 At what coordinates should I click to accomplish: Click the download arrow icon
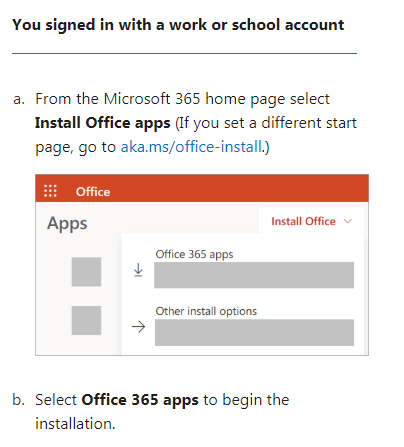pyautogui.click(x=138, y=270)
